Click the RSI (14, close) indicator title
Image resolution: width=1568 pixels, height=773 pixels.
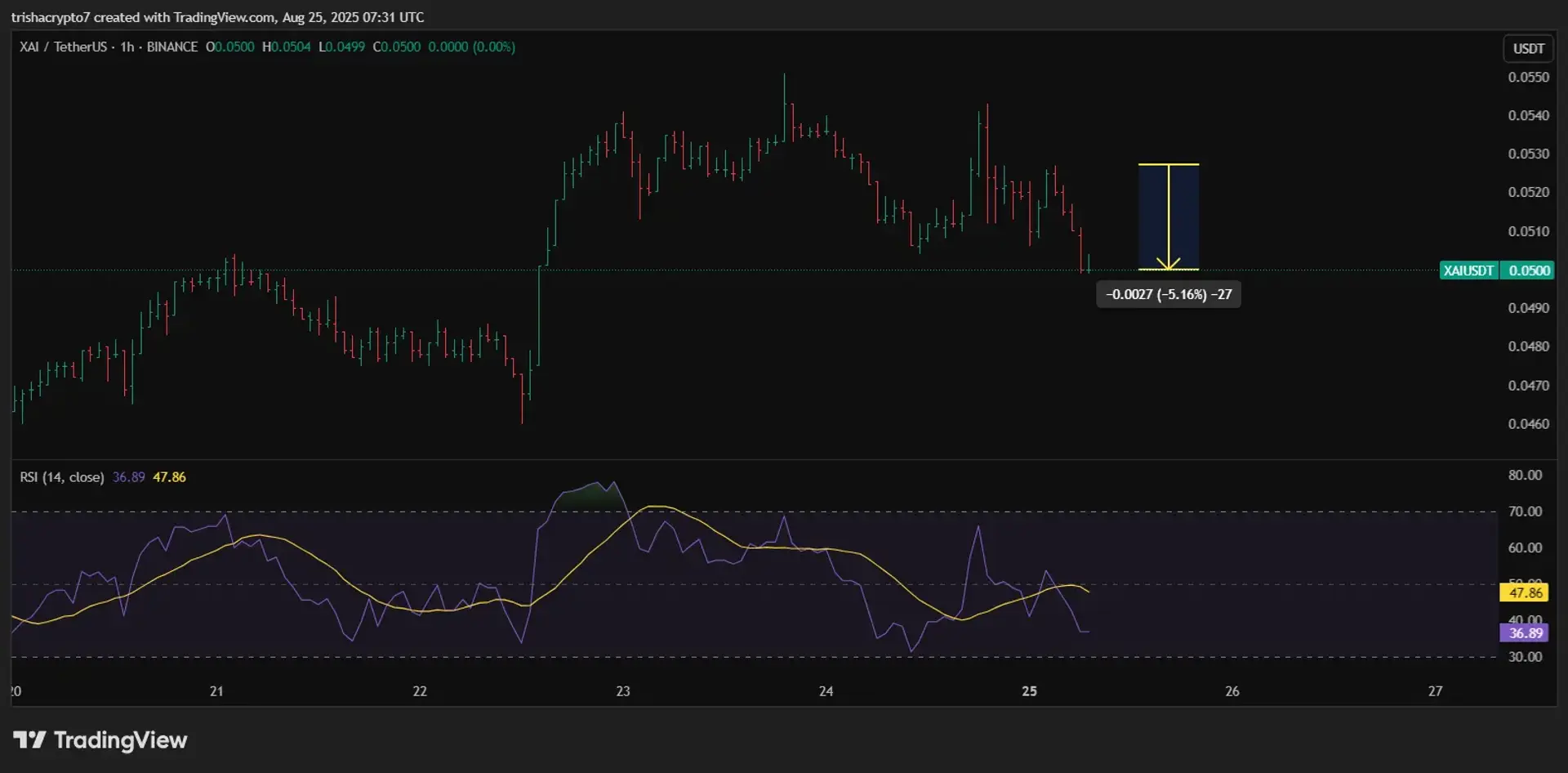coord(62,477)
